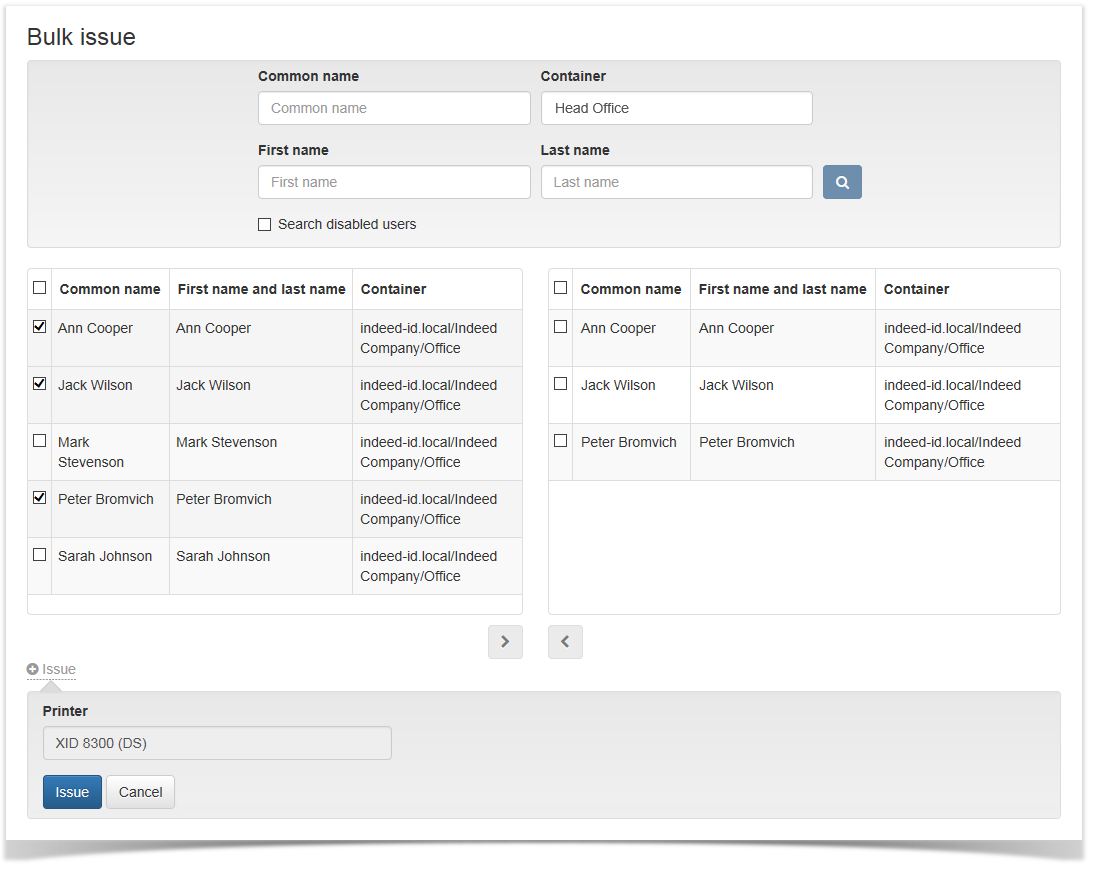1096x869 pixels.
Task: Enable Search disabled users
Action: click(264, 224)
